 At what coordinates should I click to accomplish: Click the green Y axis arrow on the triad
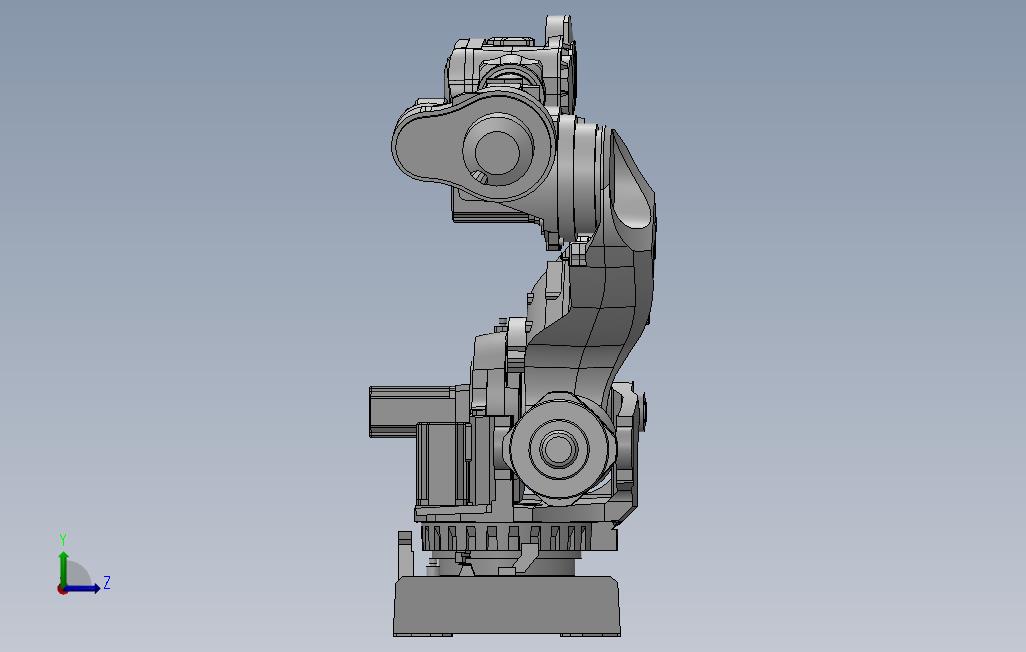[x=63, y=568]
